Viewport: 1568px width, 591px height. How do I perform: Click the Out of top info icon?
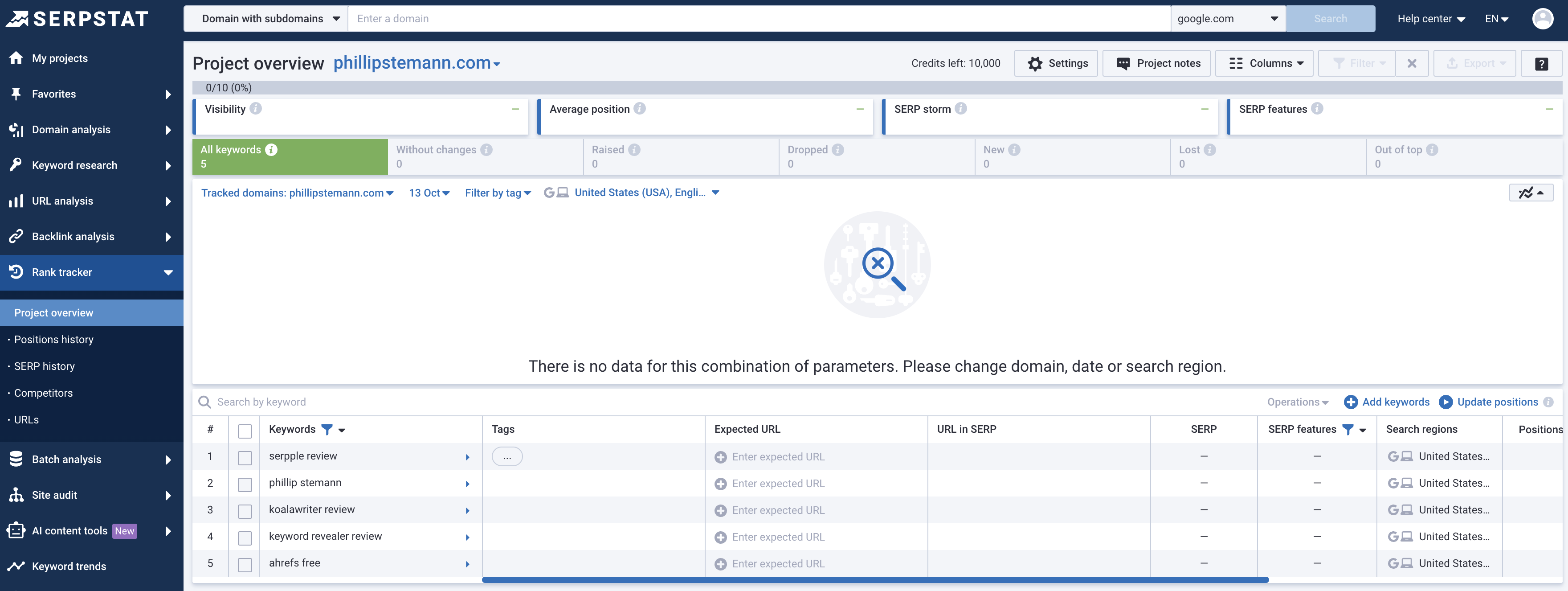(x=1432, y=149)
